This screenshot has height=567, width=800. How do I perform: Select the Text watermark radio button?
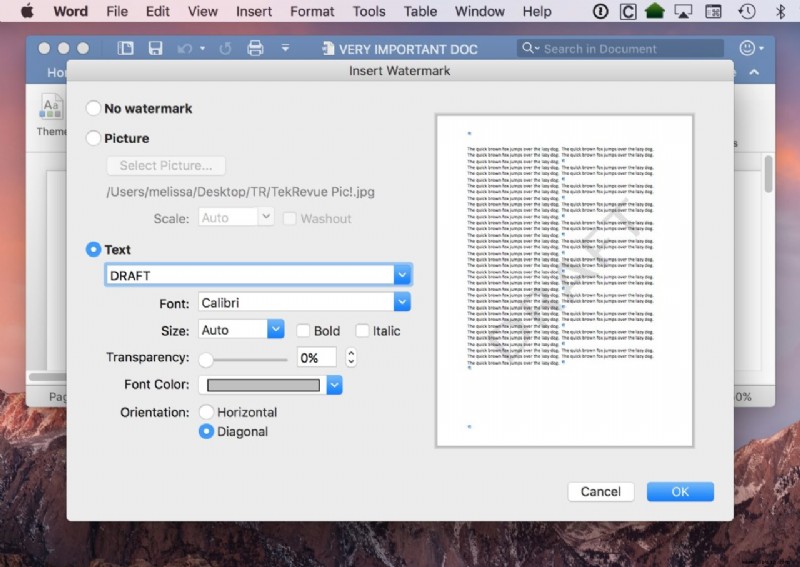click(93, 249)
